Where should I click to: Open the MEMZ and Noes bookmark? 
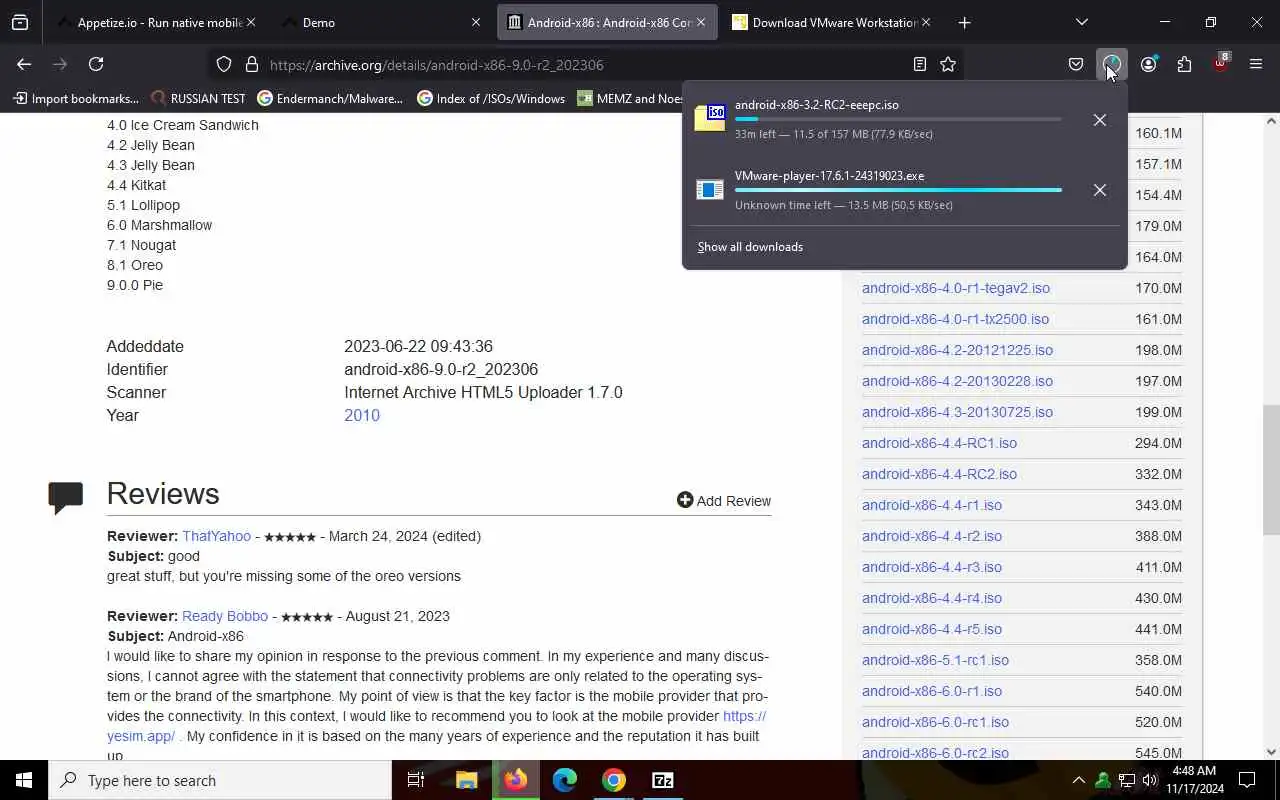point(630,98)
